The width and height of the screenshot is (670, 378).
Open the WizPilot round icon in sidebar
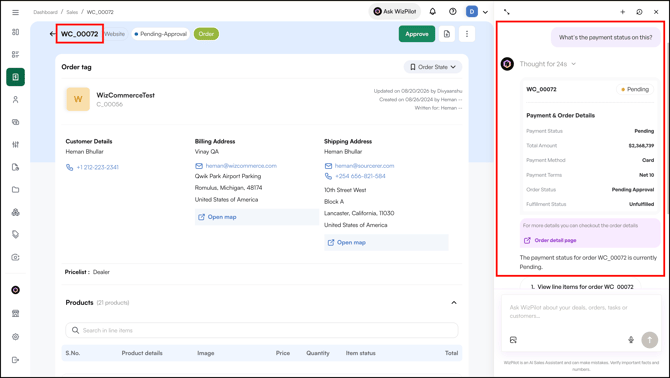point(15,290)
